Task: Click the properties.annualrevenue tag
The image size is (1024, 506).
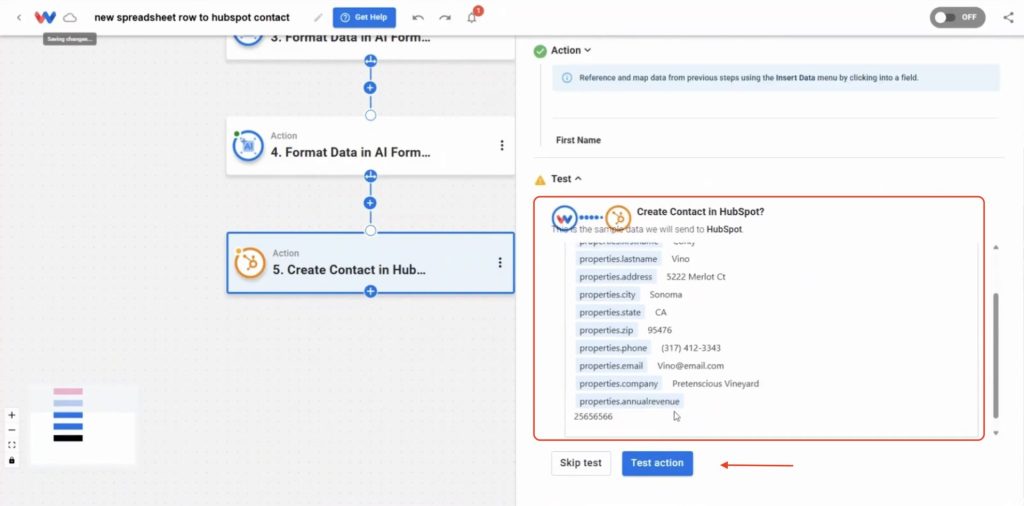Action: 630,402
